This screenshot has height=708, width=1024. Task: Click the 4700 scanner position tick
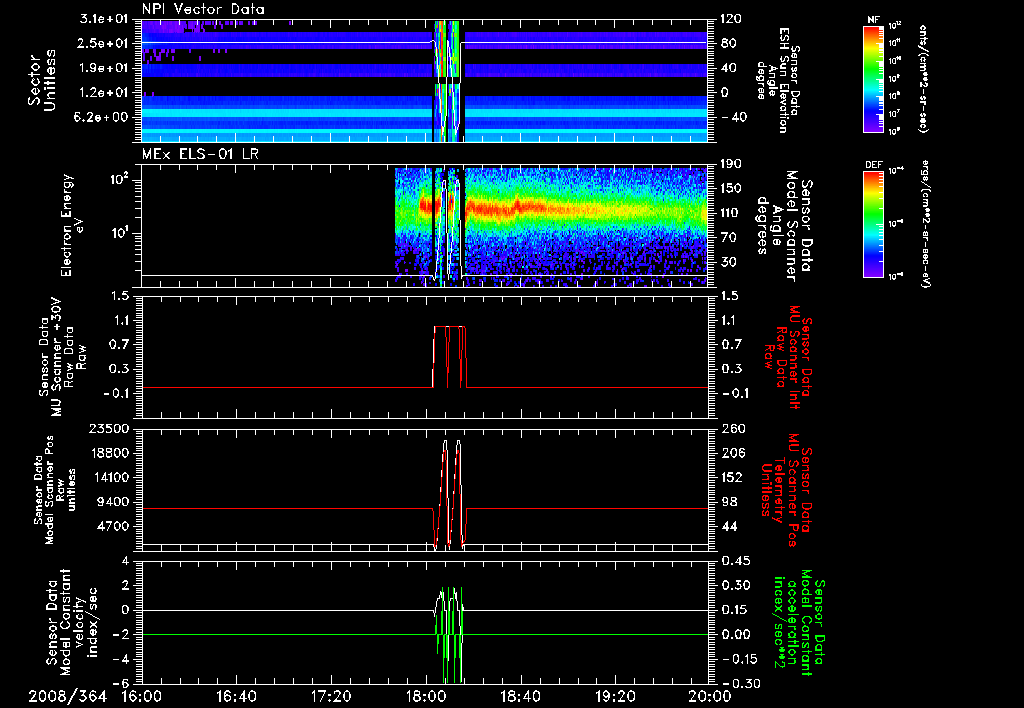point(112,526)
